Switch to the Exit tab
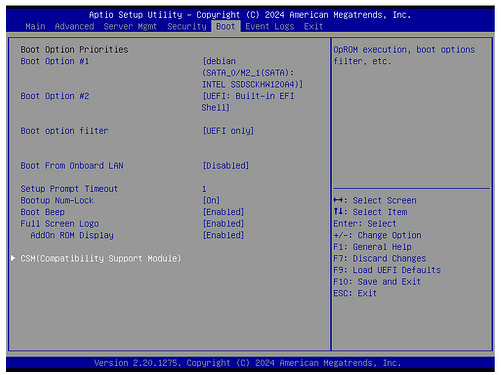This screenshot has height=375, width=501. (313, 26)
